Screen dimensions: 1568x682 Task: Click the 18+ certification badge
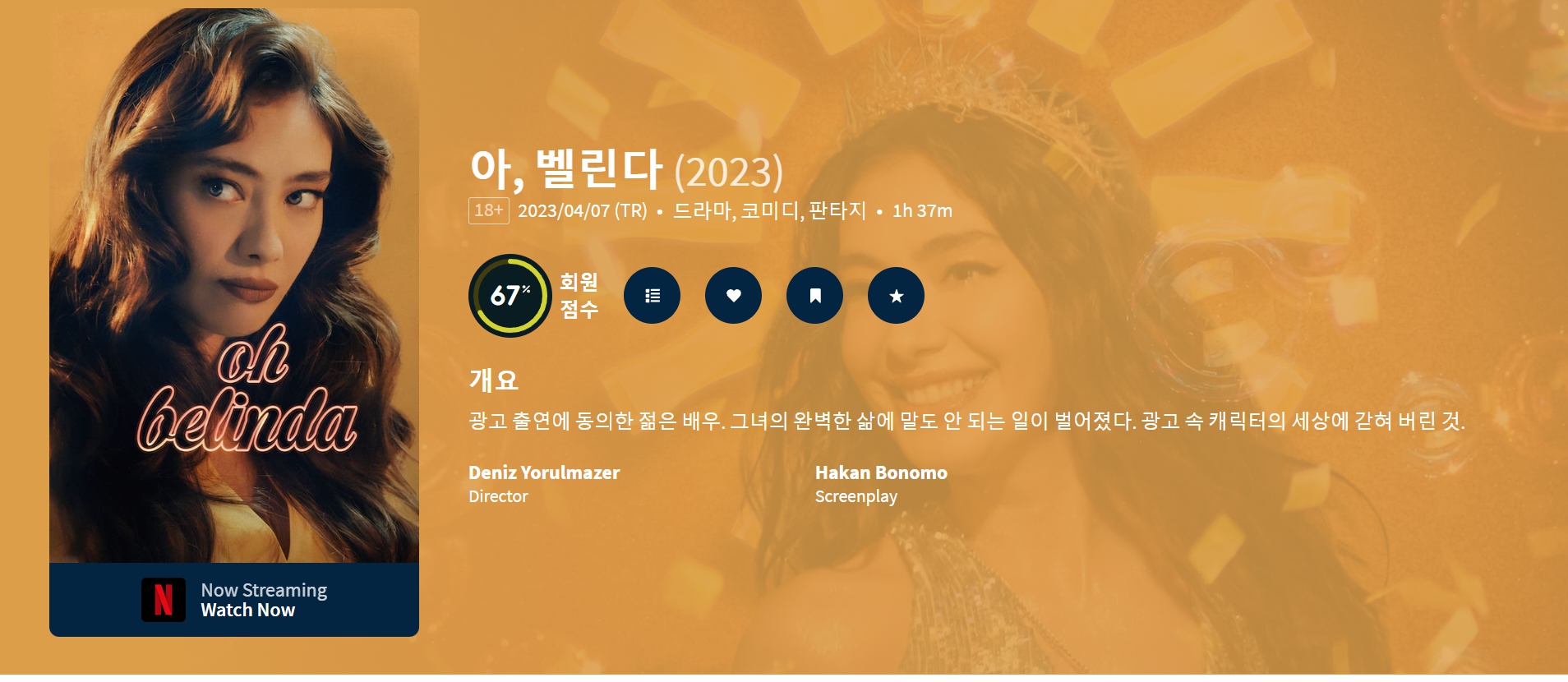coord(489,211)
